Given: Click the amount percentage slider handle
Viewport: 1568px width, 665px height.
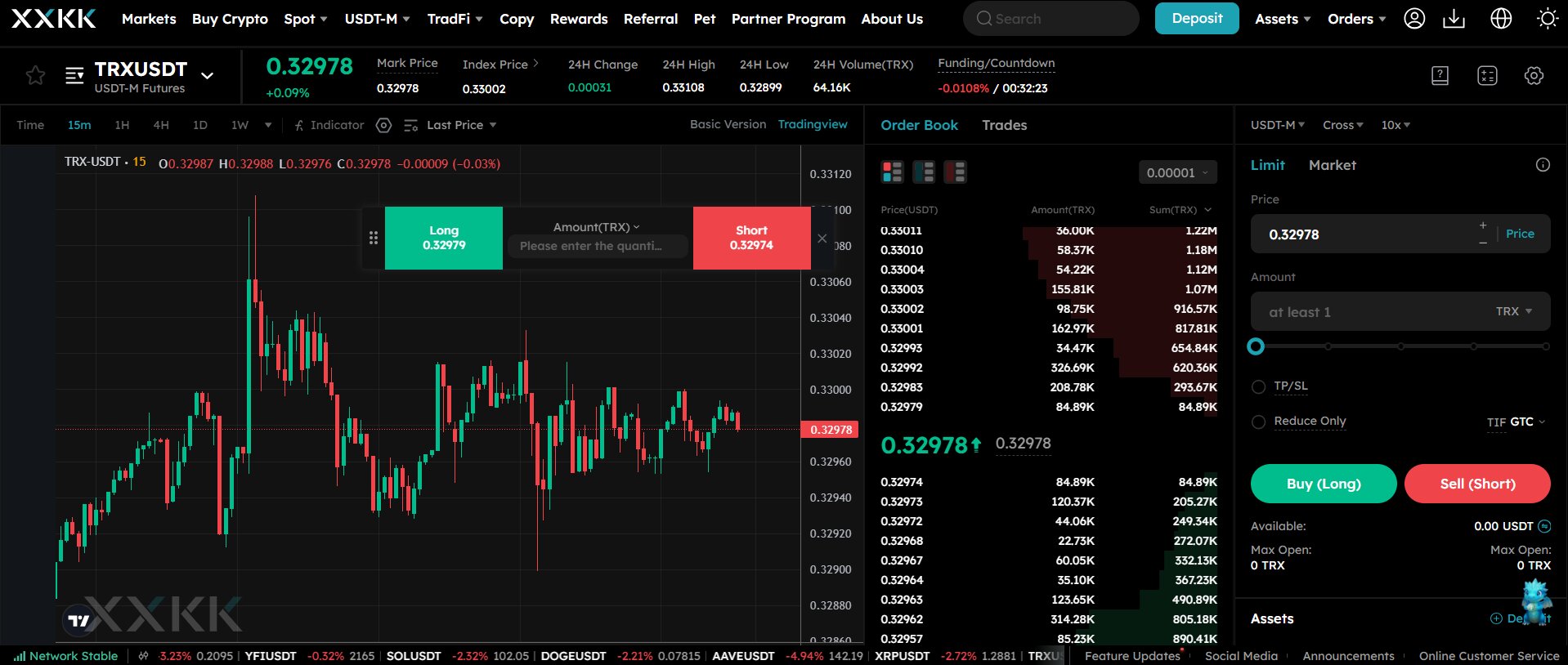Looking at the screenshot, I should pos(1256,346).
